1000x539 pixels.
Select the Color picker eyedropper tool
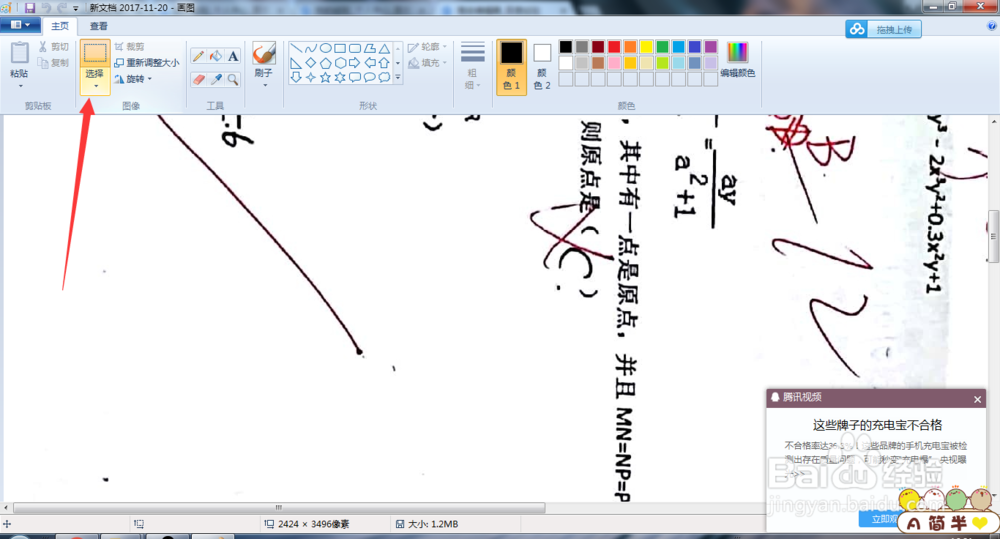click(x=216, y=79)
